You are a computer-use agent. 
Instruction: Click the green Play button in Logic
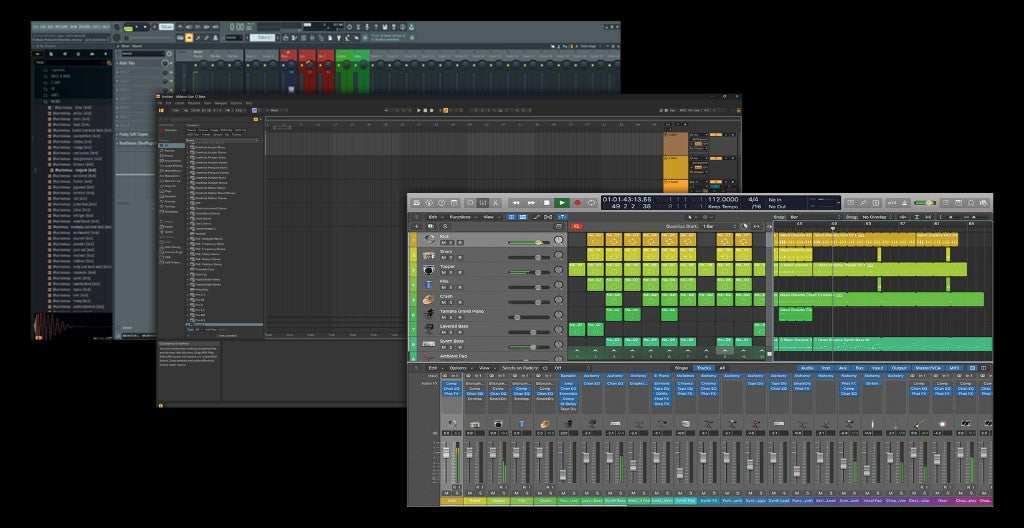click(562, 203)
